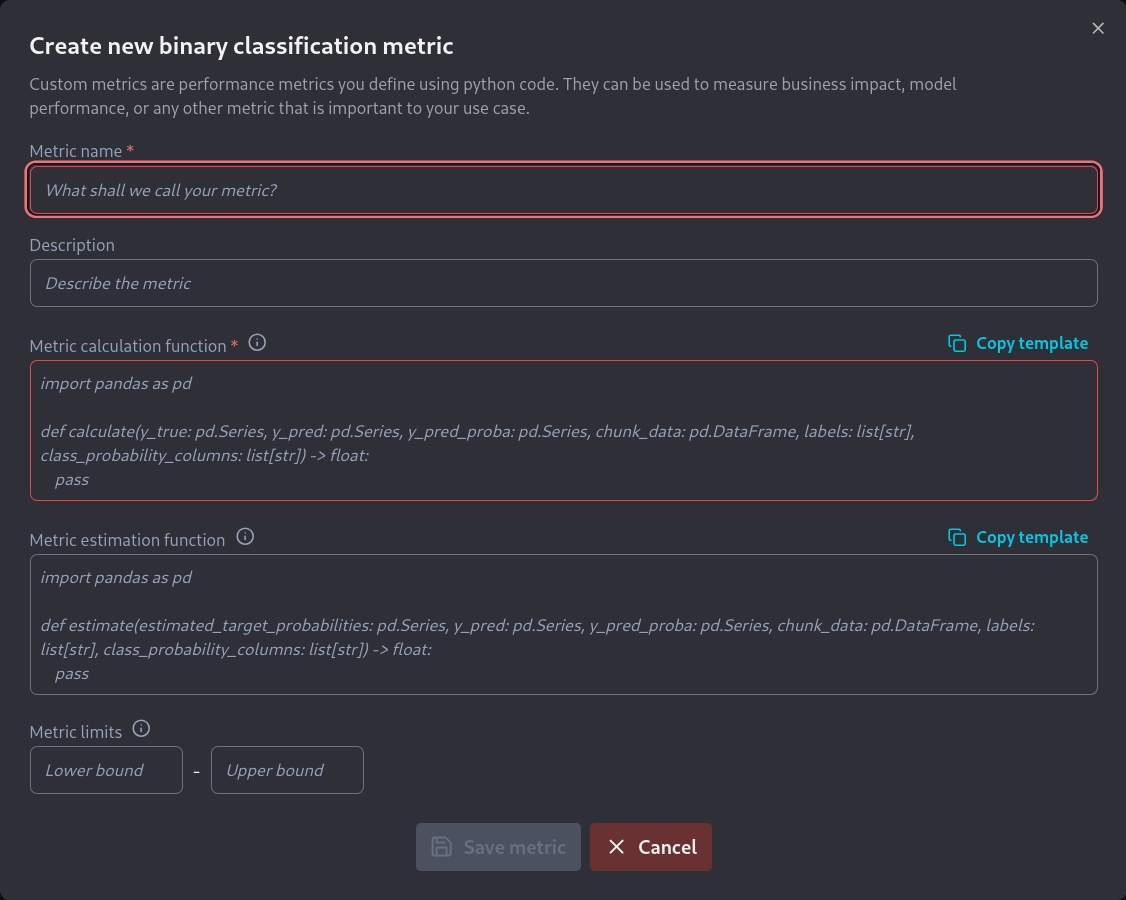This screenshot has height=900, width=1126.
Task: Select the Upper bound field
Action: pyautogui.click(x=287, y=770)
